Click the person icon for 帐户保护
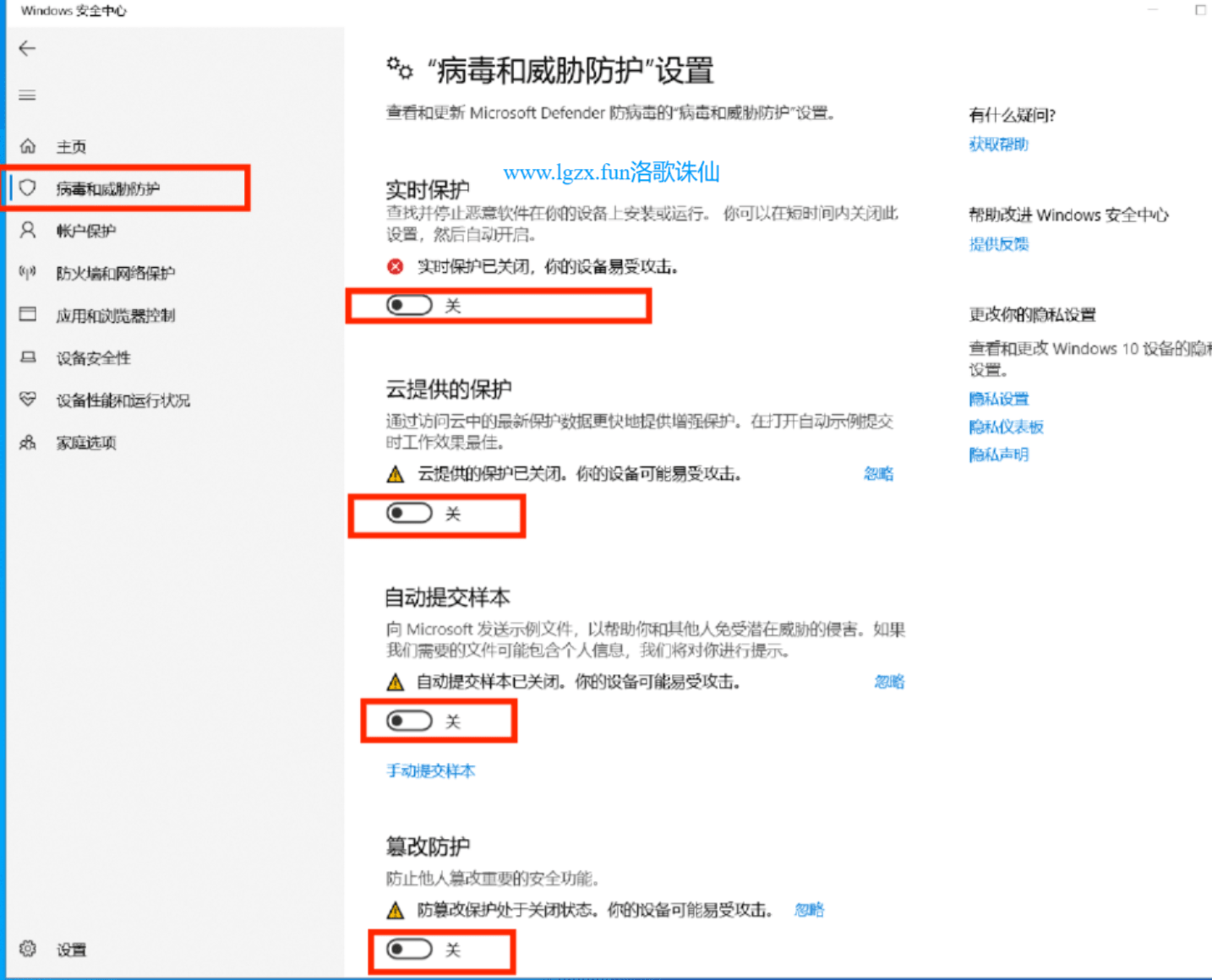1212x980 pixels. point(28,230)
